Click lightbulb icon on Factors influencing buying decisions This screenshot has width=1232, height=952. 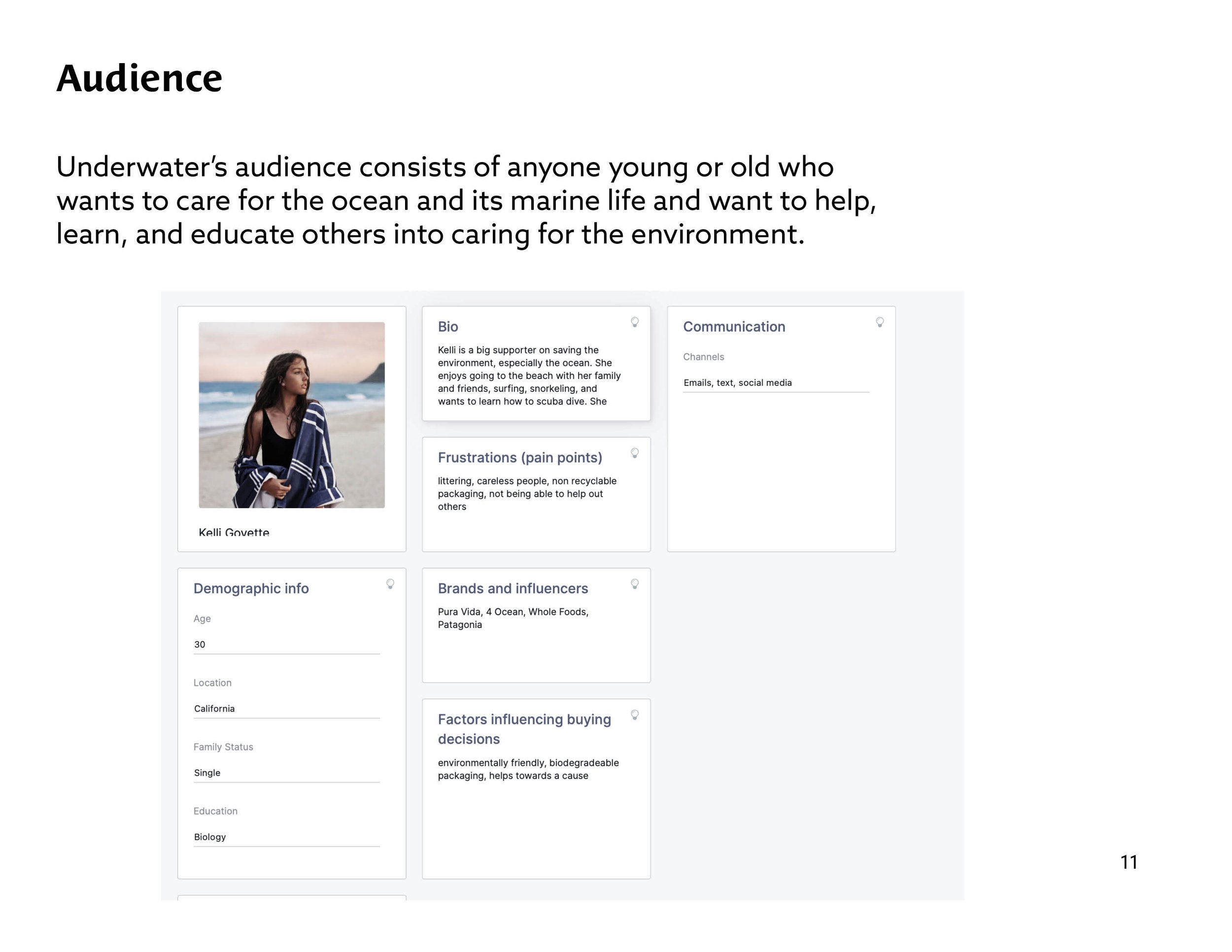[635, 714]
